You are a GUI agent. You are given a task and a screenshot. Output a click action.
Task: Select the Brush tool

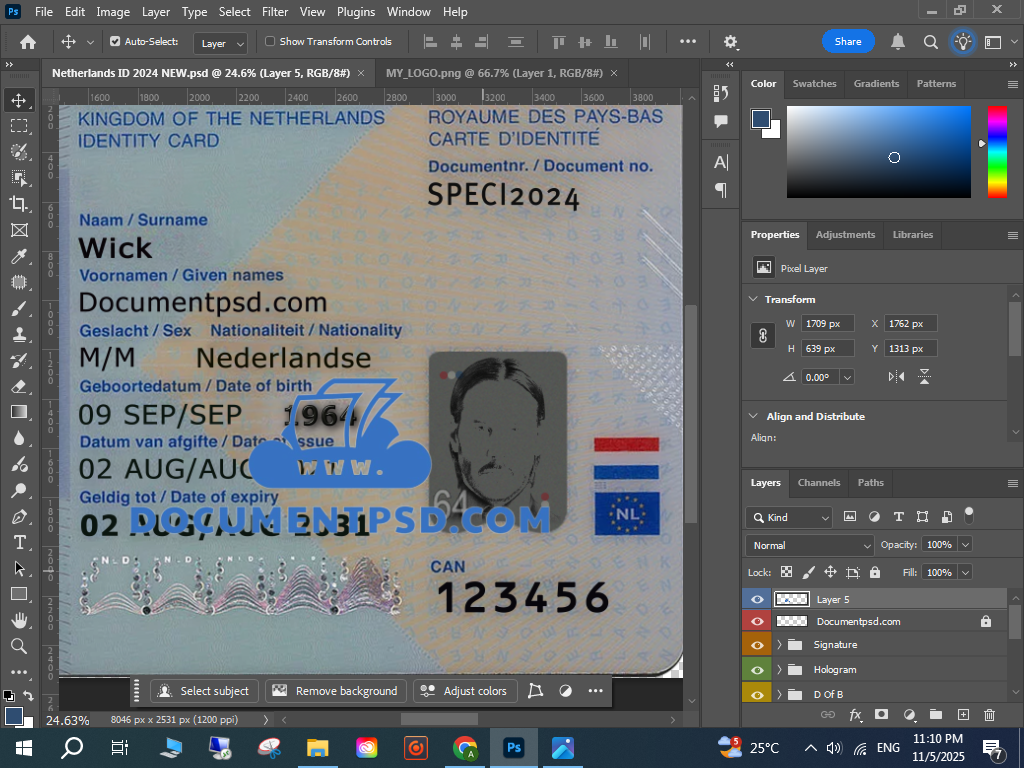coord(19,308)
